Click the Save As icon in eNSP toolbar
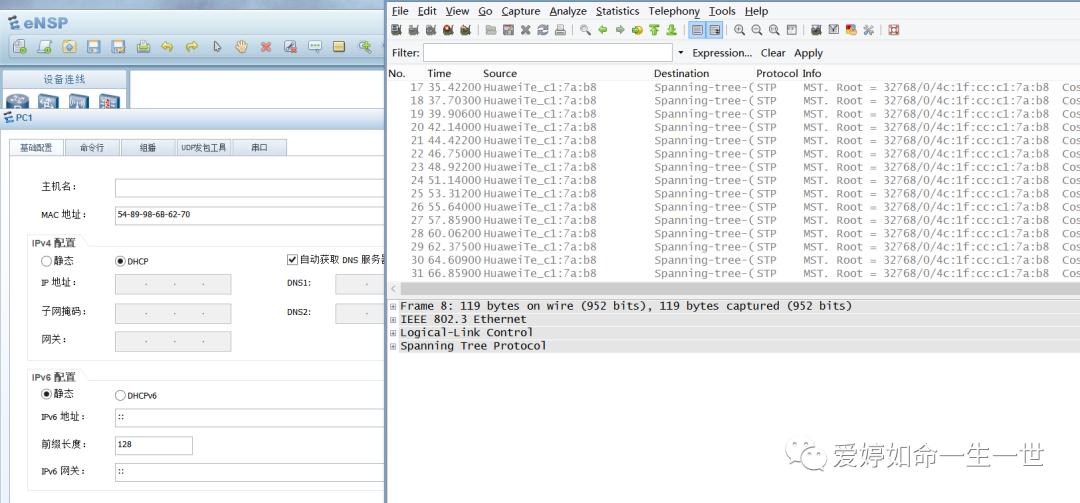 [118, 47]
